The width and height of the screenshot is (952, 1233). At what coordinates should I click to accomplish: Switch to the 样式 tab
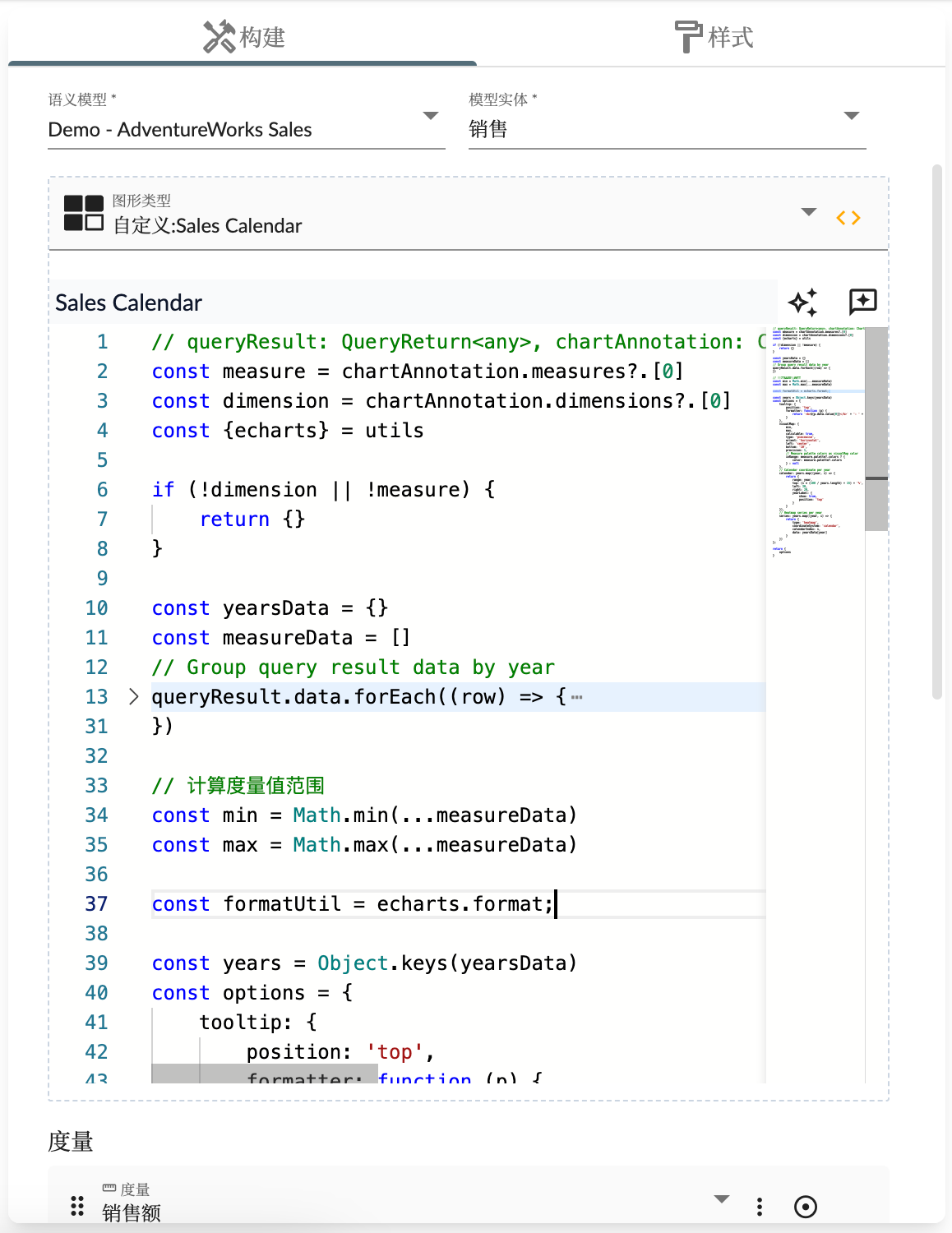pos(712,37)
